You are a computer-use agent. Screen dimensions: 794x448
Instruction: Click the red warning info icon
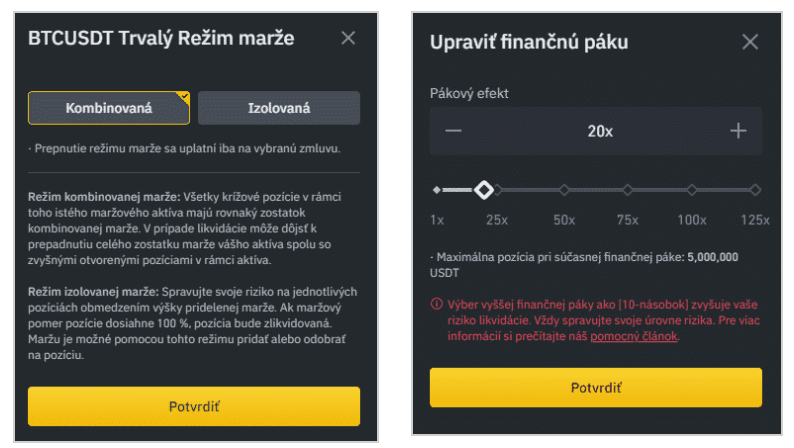[436, 303]
